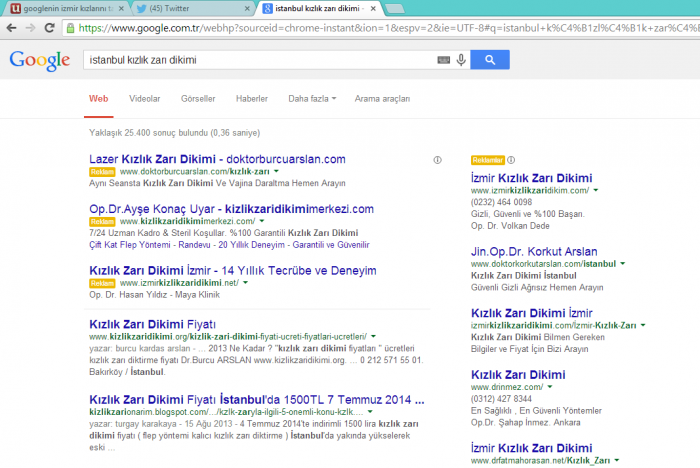Expand the Daha fazla menu

(x=312, y=99)
